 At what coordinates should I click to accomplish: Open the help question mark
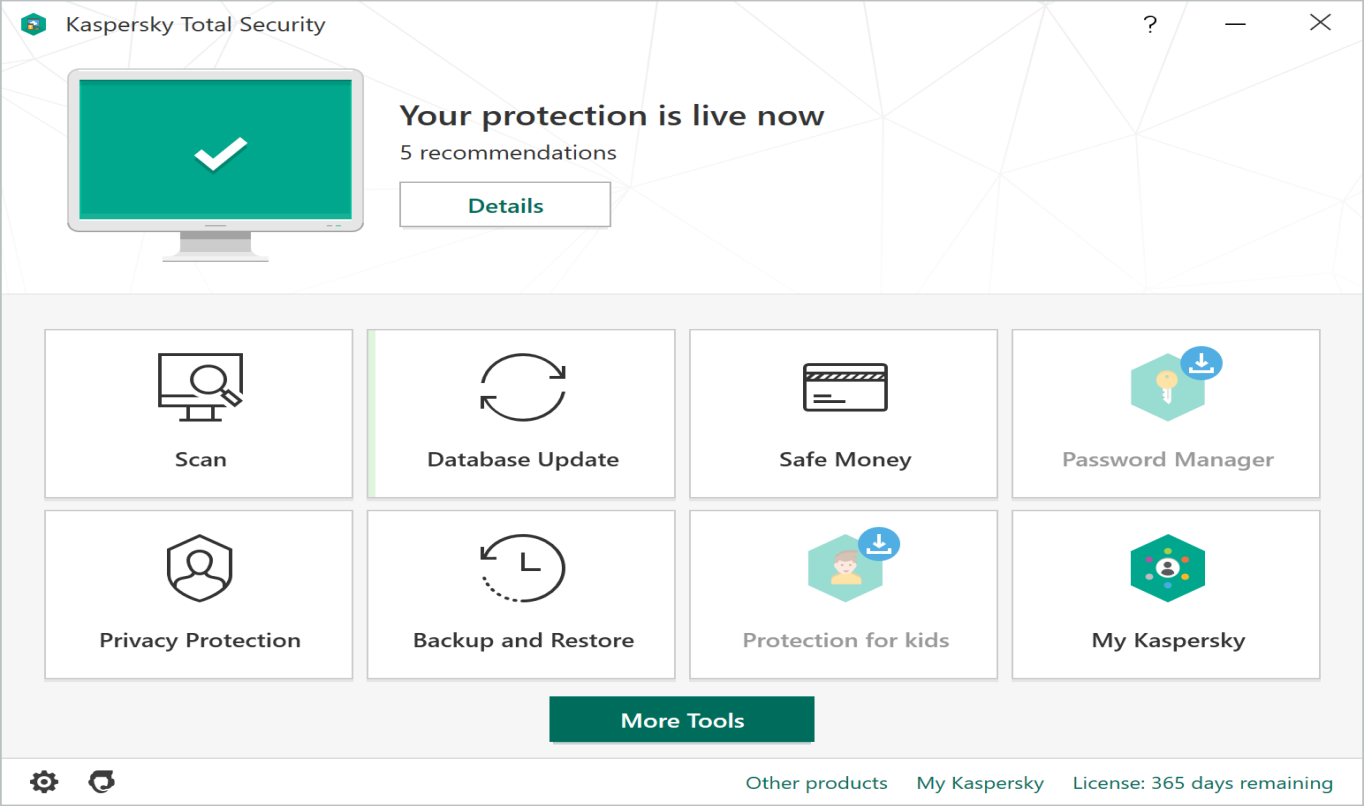[x=1150, y=24]
